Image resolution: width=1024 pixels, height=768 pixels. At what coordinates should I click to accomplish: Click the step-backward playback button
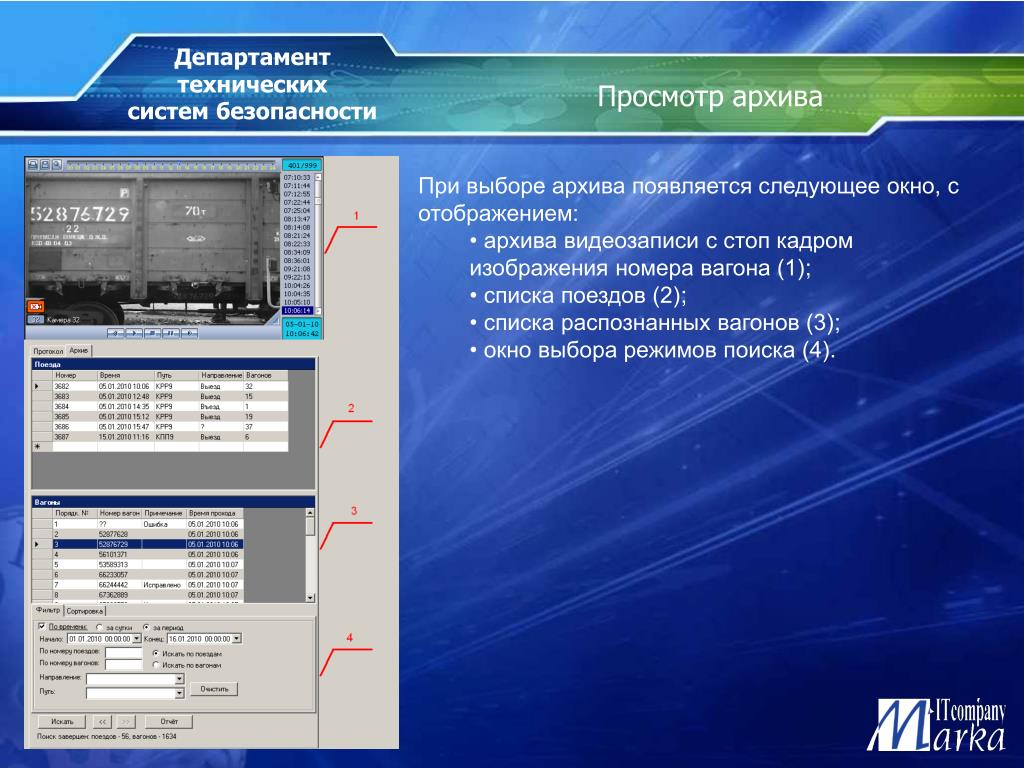[x=116, y=333]
